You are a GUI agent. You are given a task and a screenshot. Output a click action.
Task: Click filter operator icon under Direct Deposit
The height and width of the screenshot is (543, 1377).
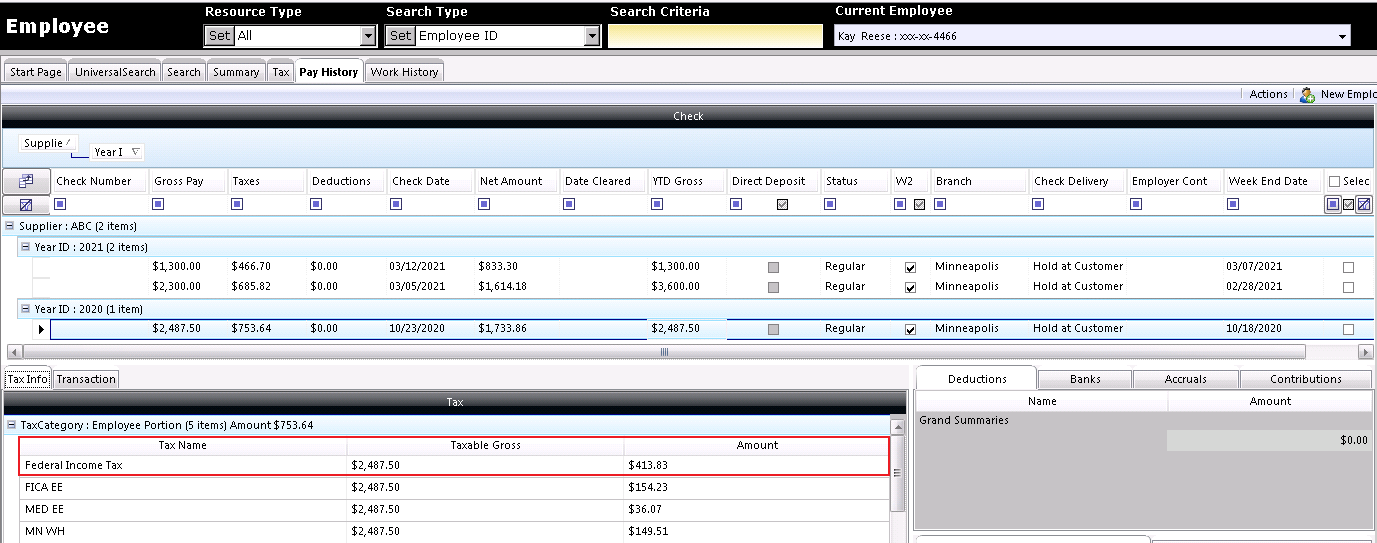click(737, 204)
